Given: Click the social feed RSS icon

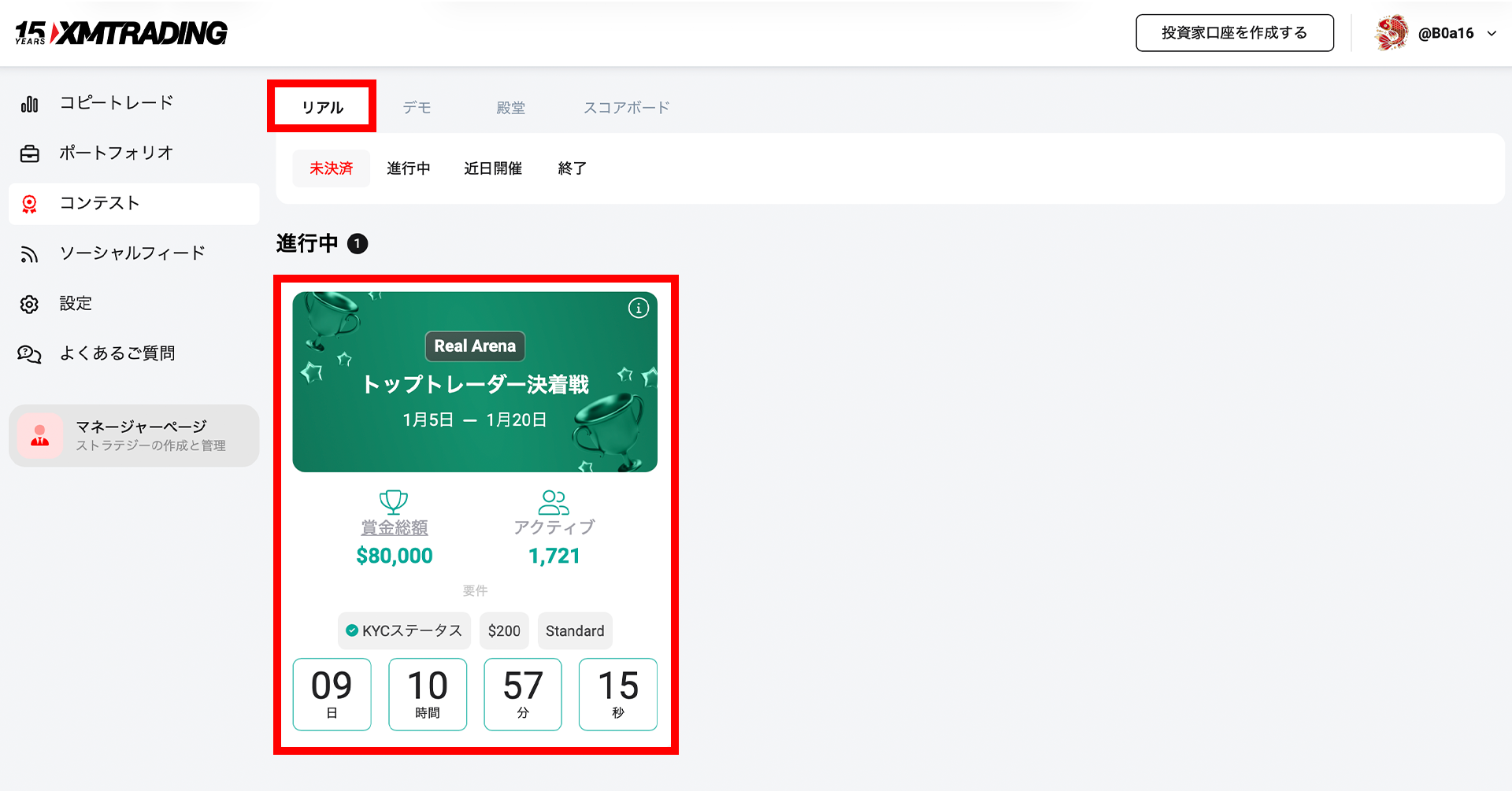Looking at the screenshot, I should (29, 254).
